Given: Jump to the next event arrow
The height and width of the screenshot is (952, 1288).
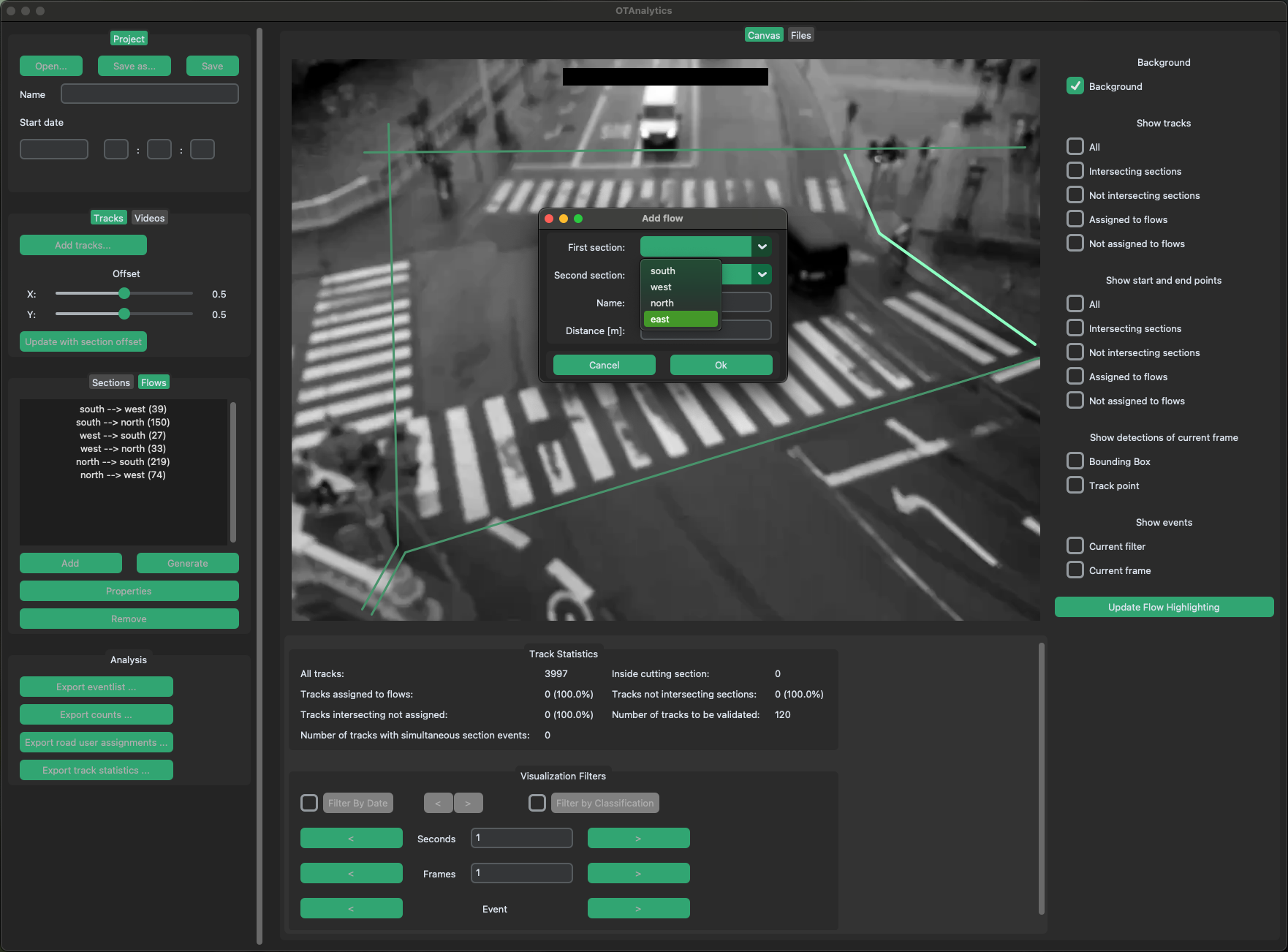Looking at the screenshot, I should 638,908.
